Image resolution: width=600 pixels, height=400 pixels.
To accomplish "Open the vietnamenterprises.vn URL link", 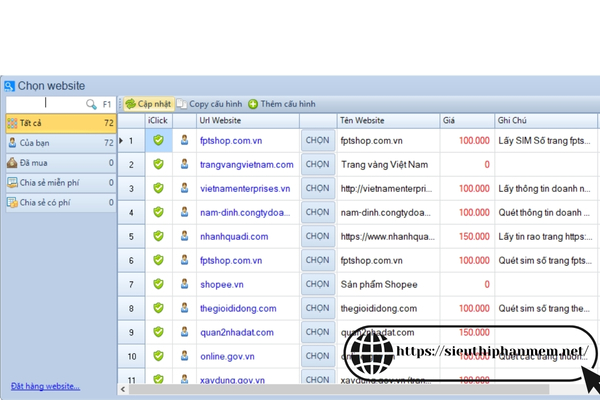I will (245, 189).
